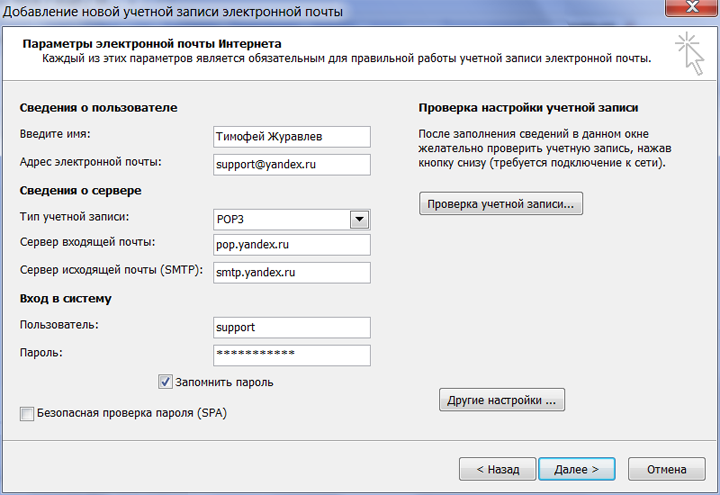Toggle the Запомнить пароль checkbox
The image size is (720, 495).
tap(166, 381)
